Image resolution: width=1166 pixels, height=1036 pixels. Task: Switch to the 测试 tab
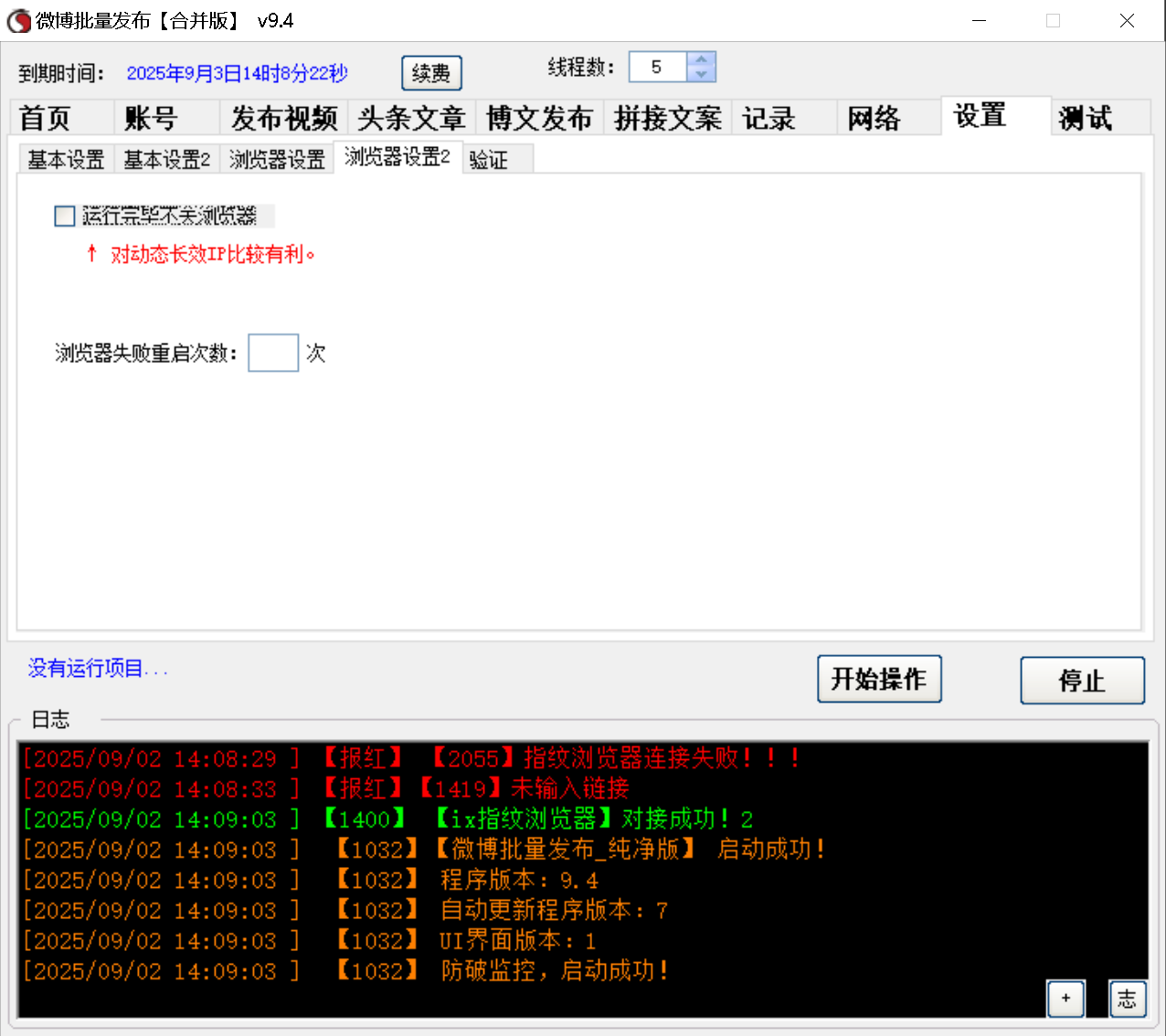click(1085, 117)
